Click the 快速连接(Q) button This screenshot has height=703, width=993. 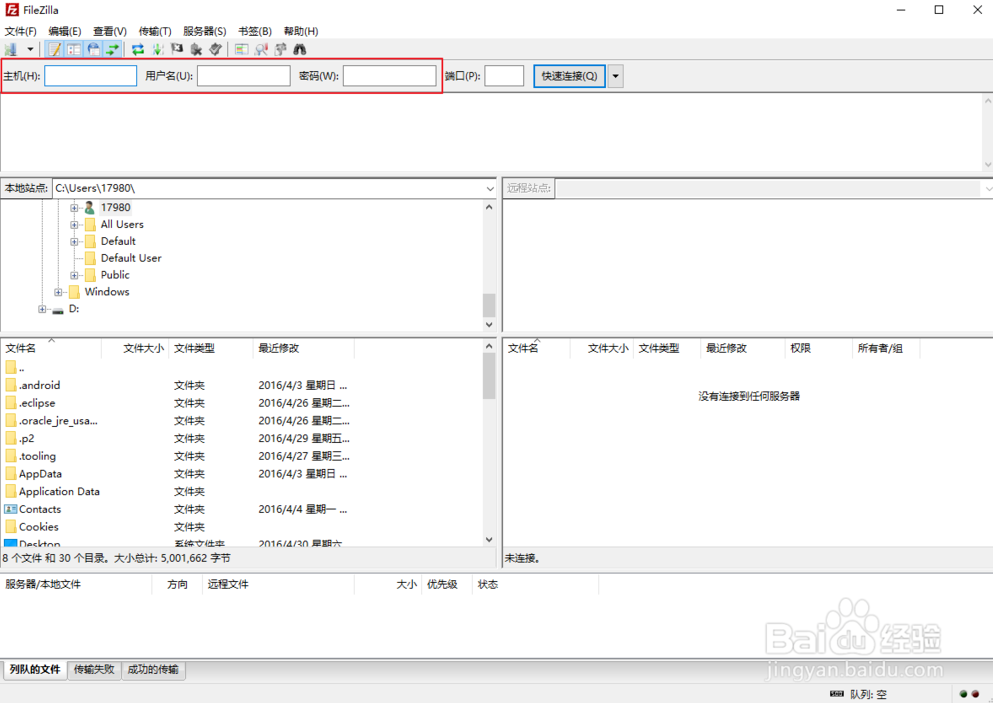click(569, 76)
